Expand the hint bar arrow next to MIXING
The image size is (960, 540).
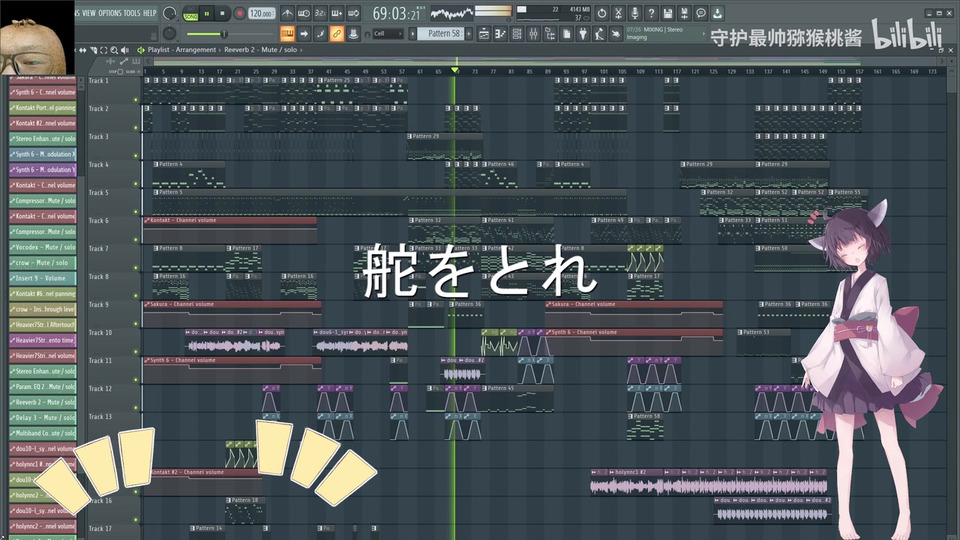[x=703, y=33]
